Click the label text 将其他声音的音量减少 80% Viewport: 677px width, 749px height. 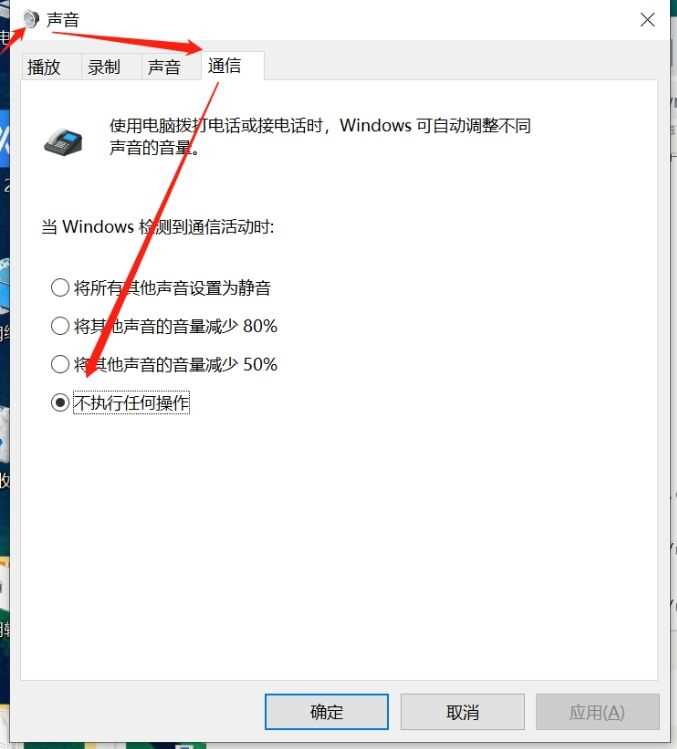(x=175, y=326)
